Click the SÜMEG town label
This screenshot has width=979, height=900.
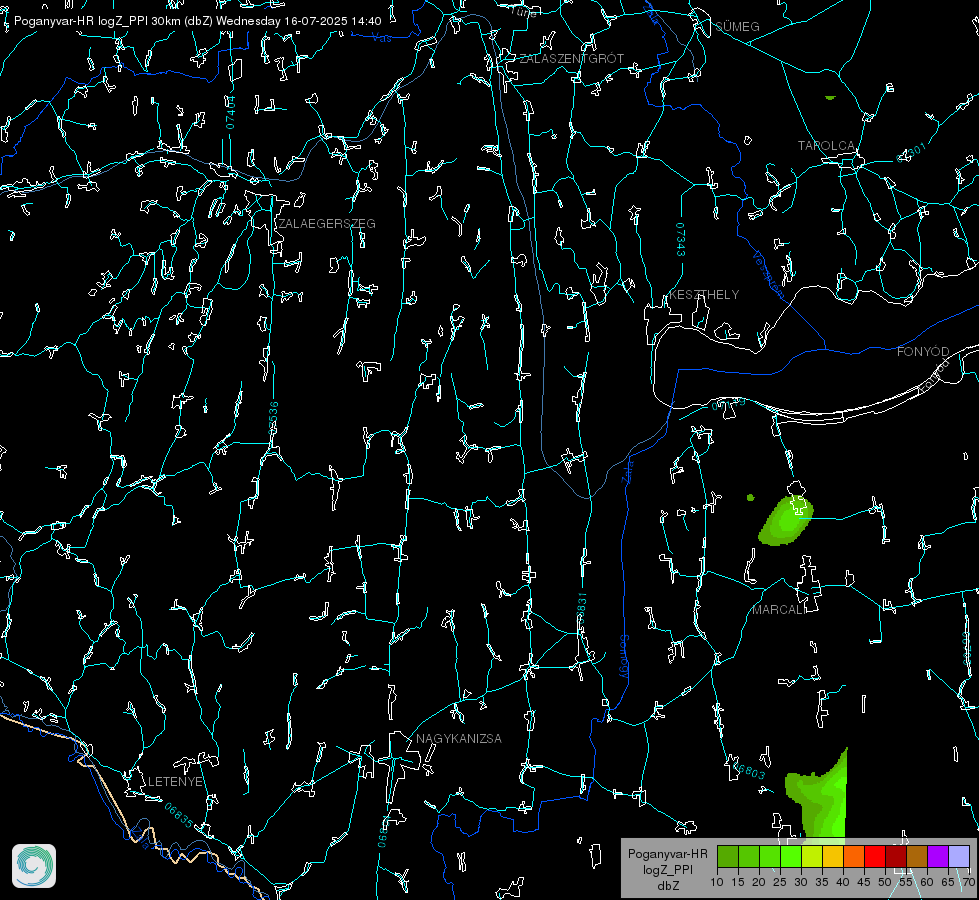tap(737, 26)
